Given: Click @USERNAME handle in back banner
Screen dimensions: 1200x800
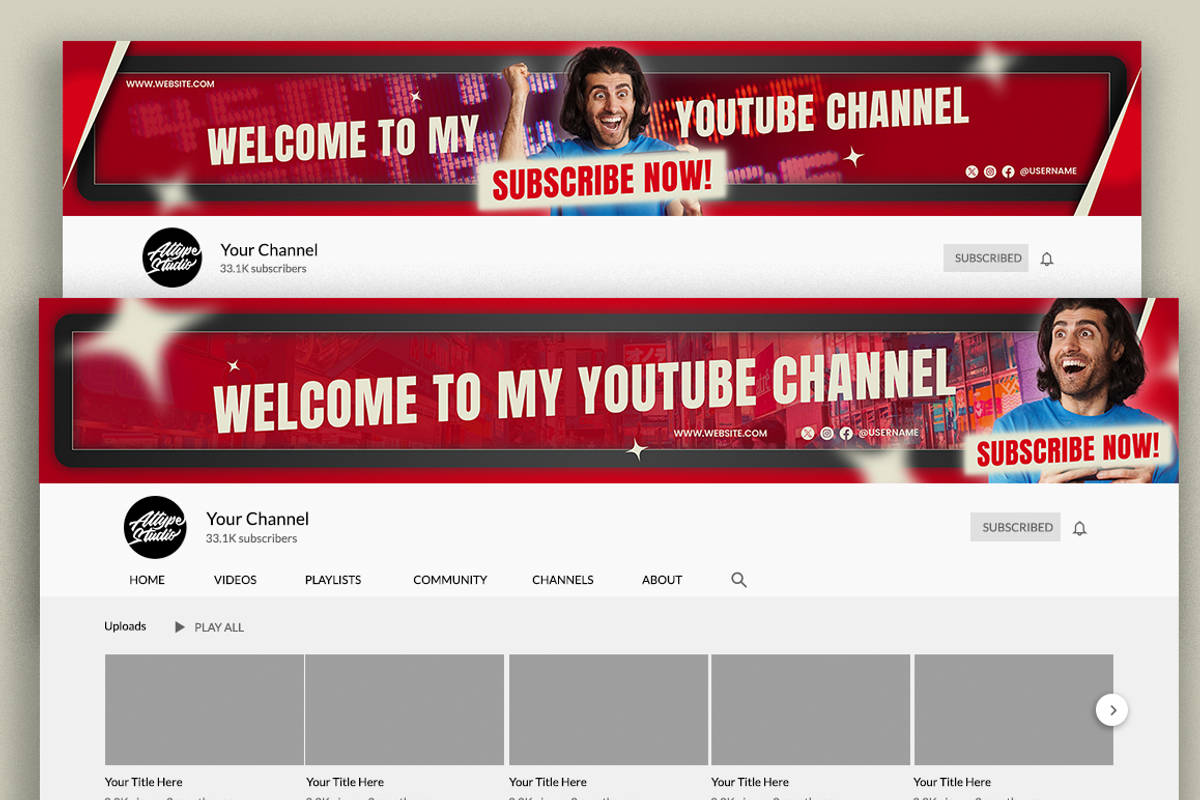Looking at the screenshot, I should tap(1048, 171).
